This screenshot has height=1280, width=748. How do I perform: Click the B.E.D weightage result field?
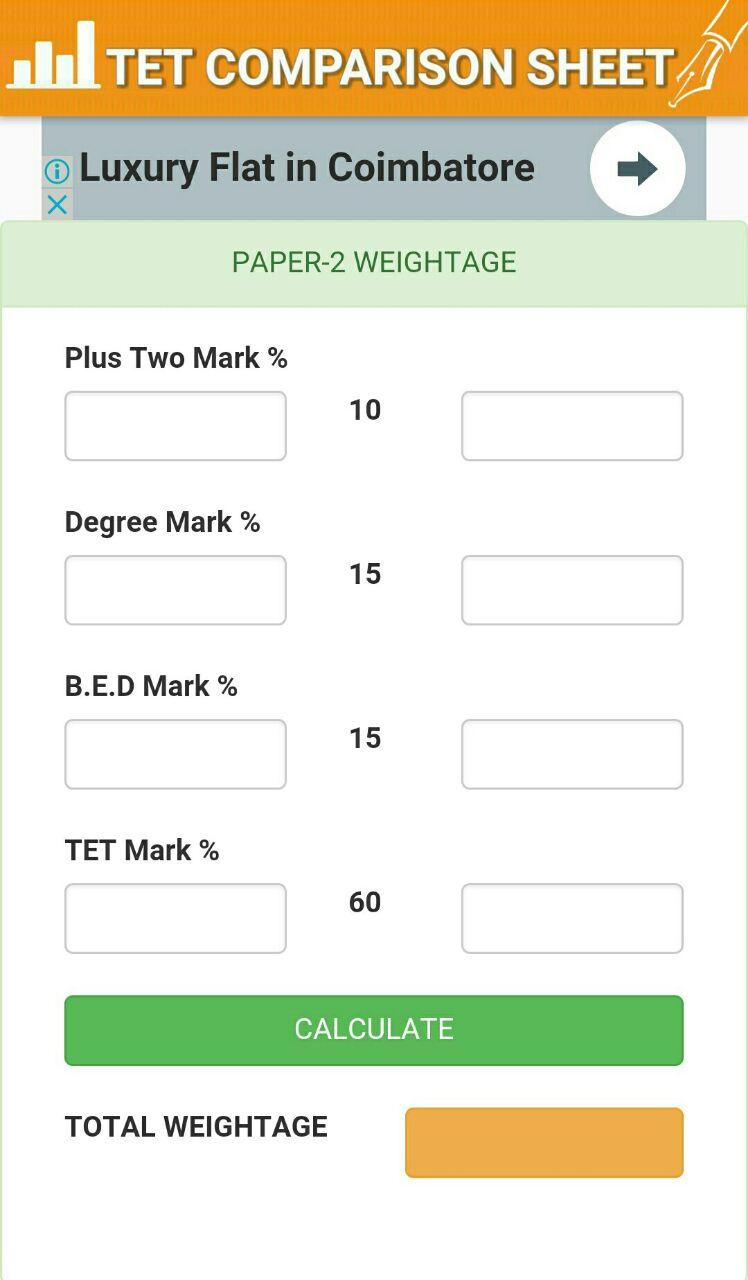point(572,754)
